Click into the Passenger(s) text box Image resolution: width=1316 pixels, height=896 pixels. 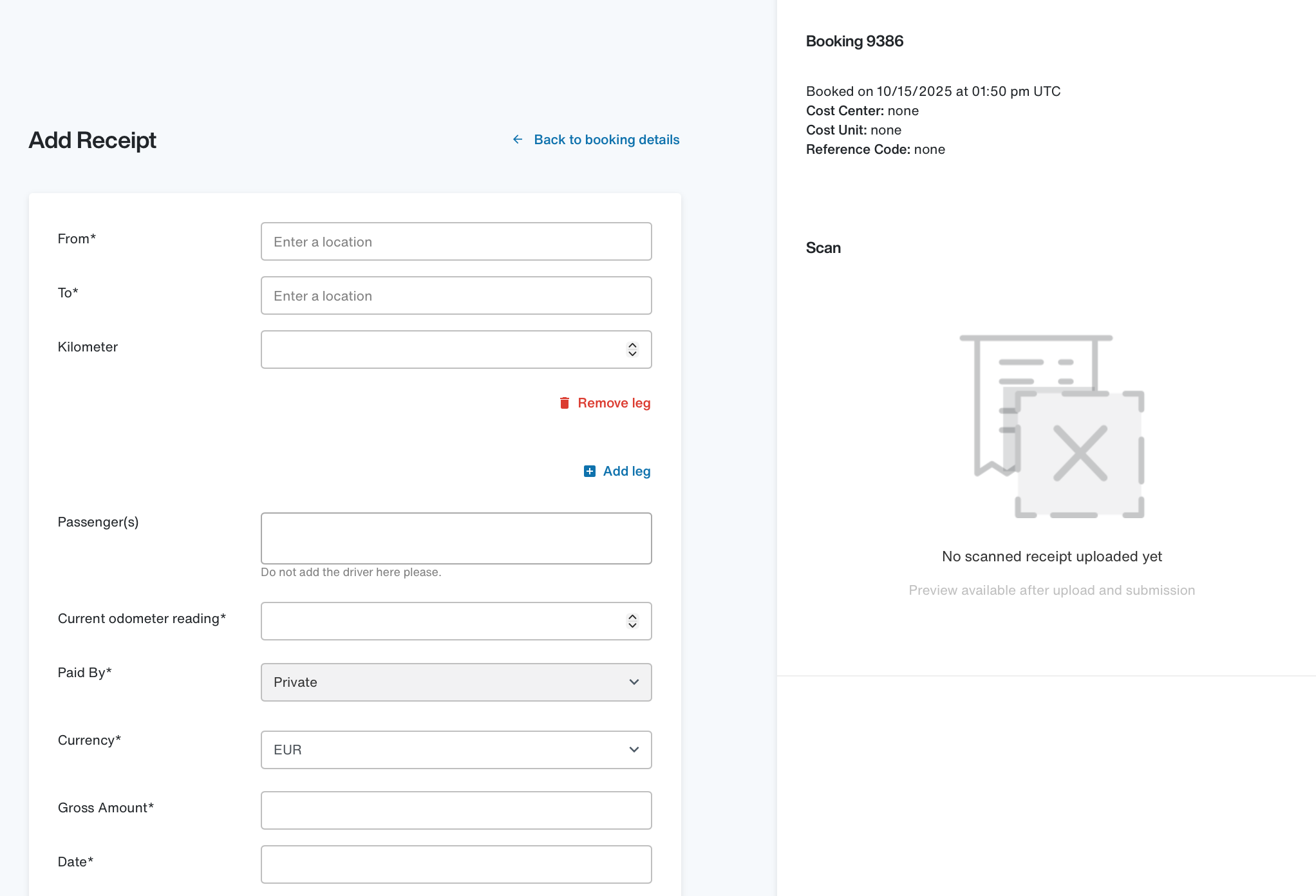click(x=456, y=538)
